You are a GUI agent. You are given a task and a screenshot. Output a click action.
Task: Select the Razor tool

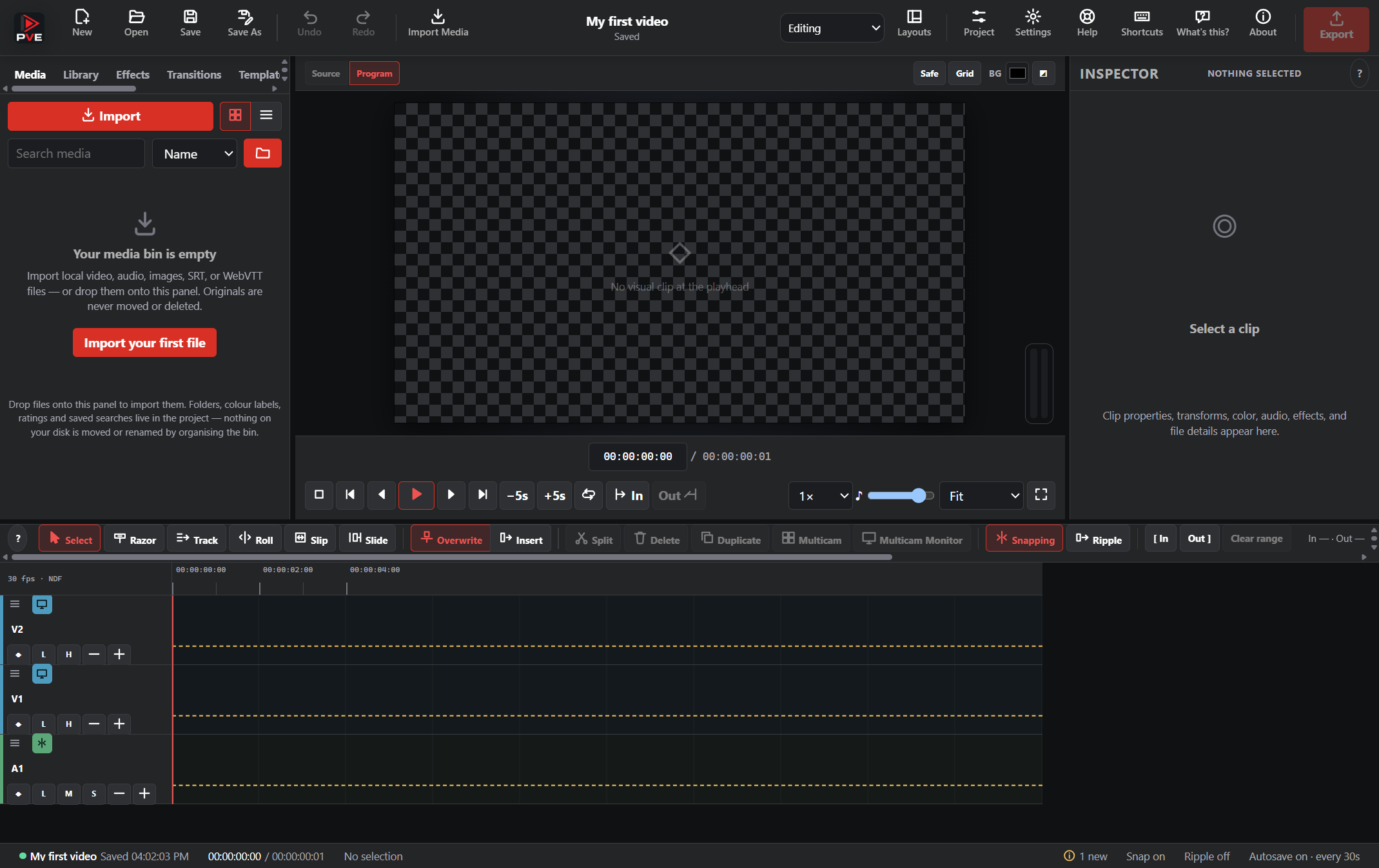[x=134, y=539]
